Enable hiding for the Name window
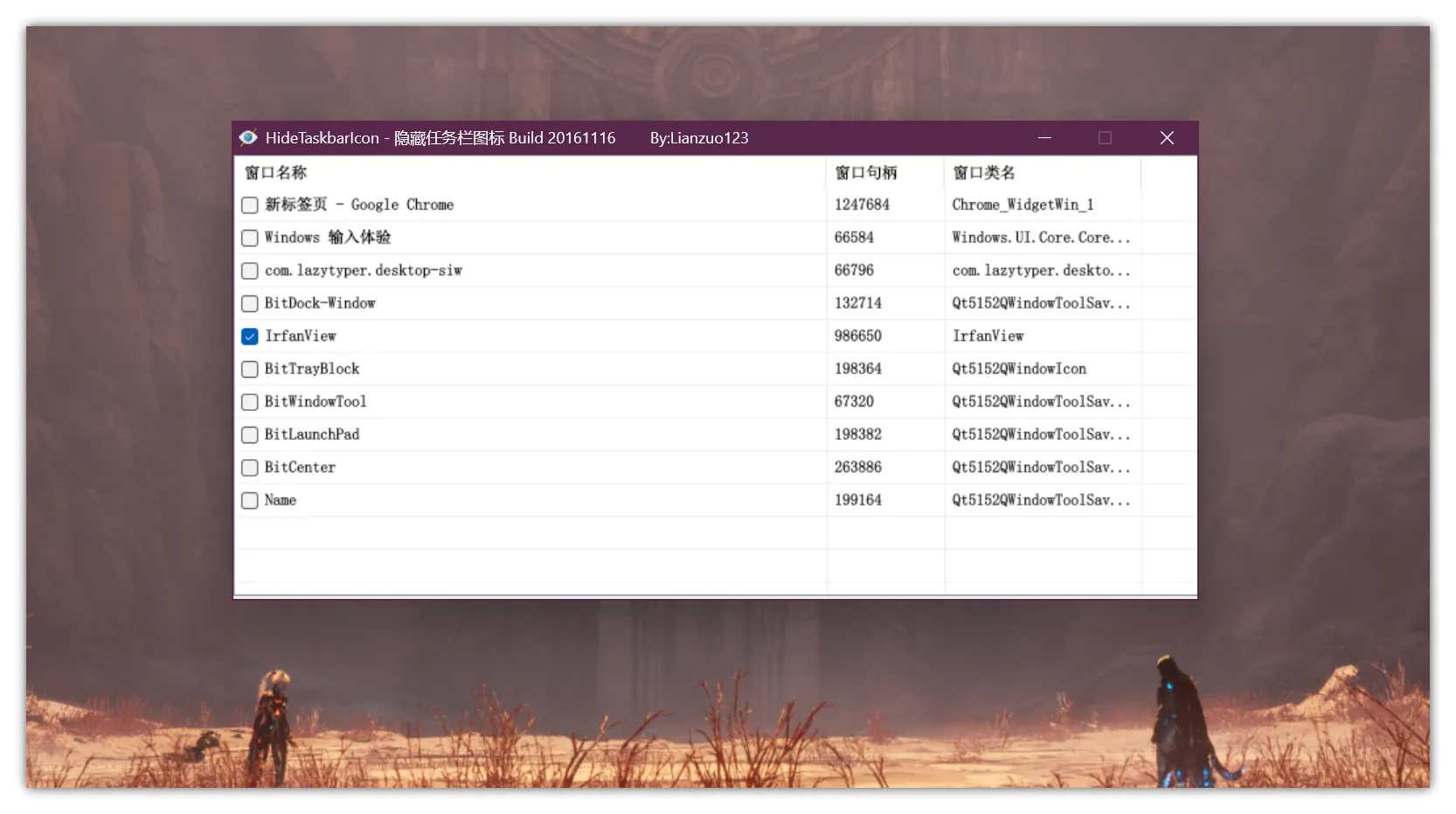This screenshot has width=1456, height=814. [x=249, y=500]
